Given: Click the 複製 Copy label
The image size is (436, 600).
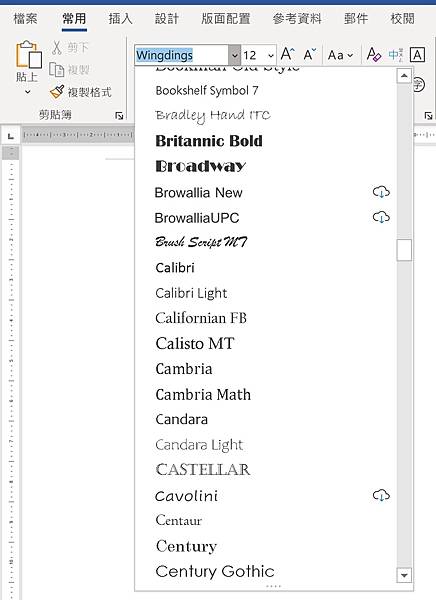Looking at the screenshot, I should click(x=78, y=70).
